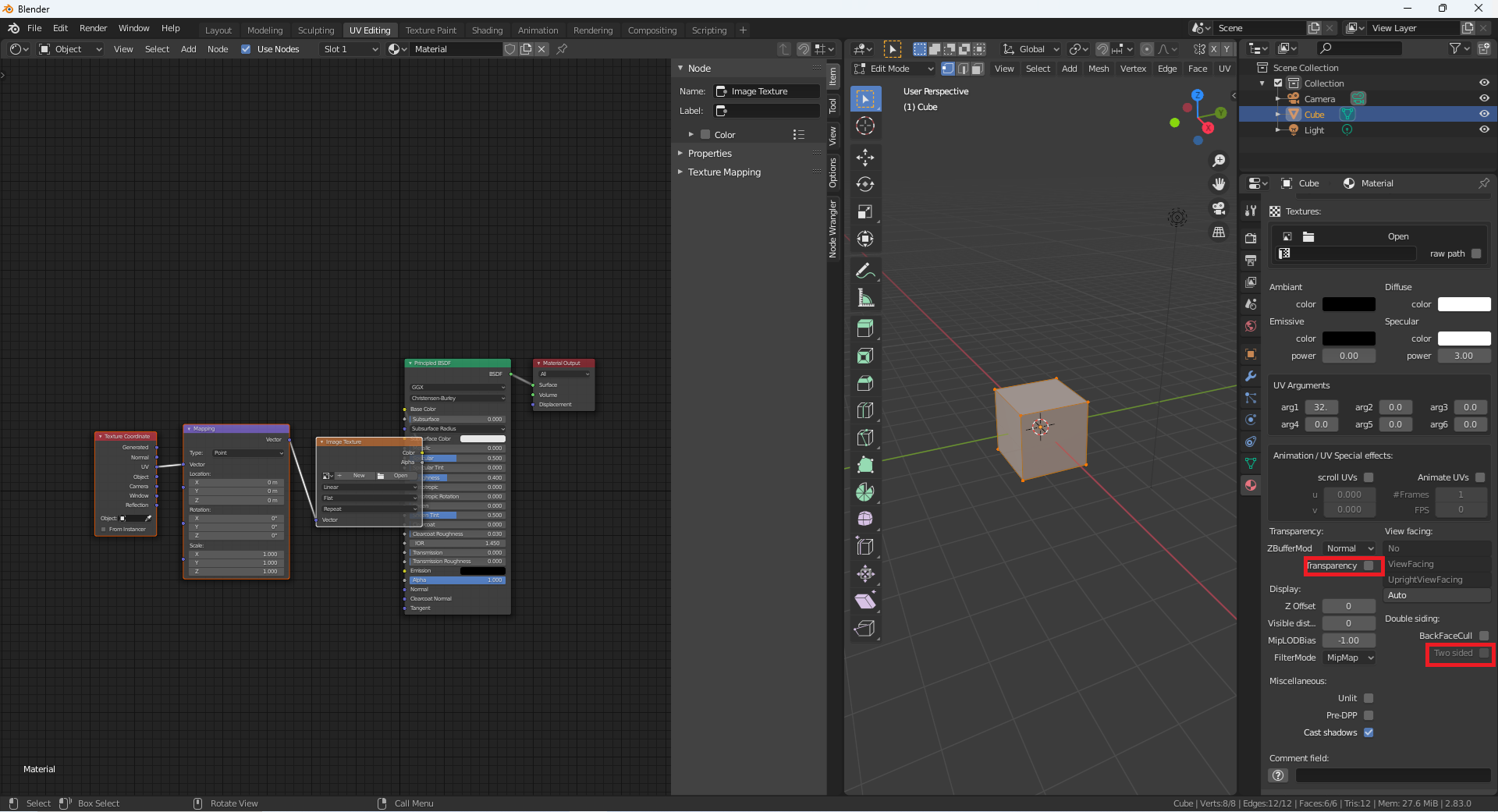This screenshot has height=812, width=1498.
Task: Toggle camera view in the viewport
Action: click(x=1218, y=208)
